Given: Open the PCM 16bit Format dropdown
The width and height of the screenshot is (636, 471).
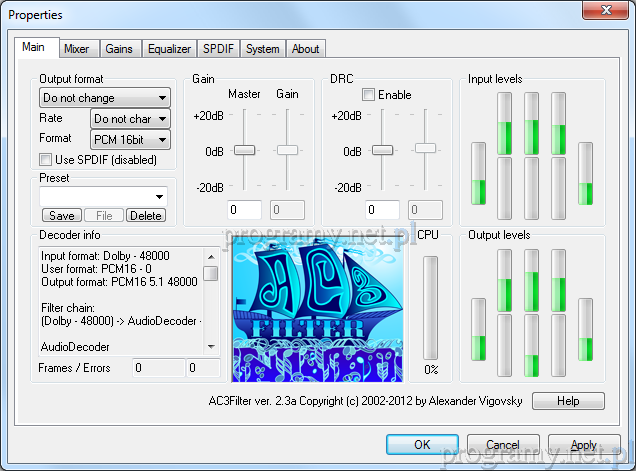Looking at the screenshot, I should click(x=130, y=139).
